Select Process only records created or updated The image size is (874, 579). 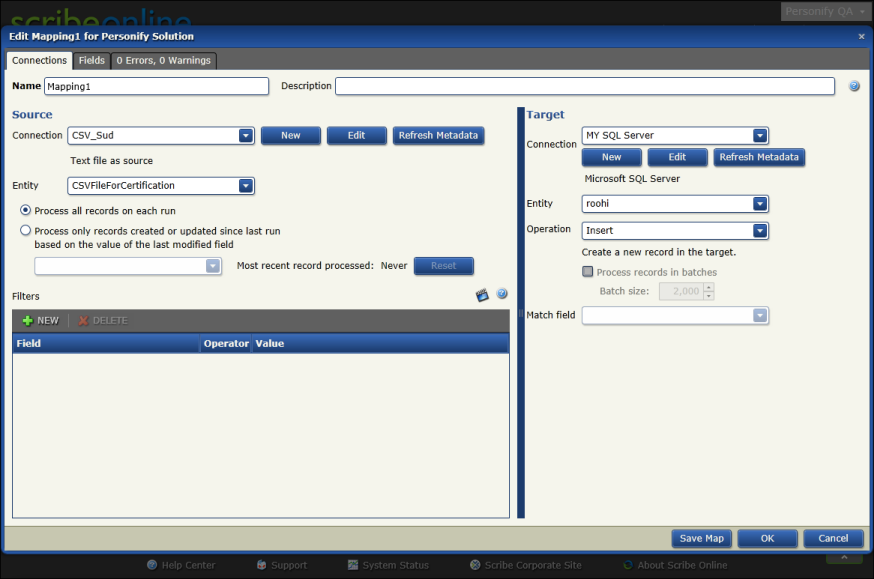pyautogui.click(x=25, y=230)
